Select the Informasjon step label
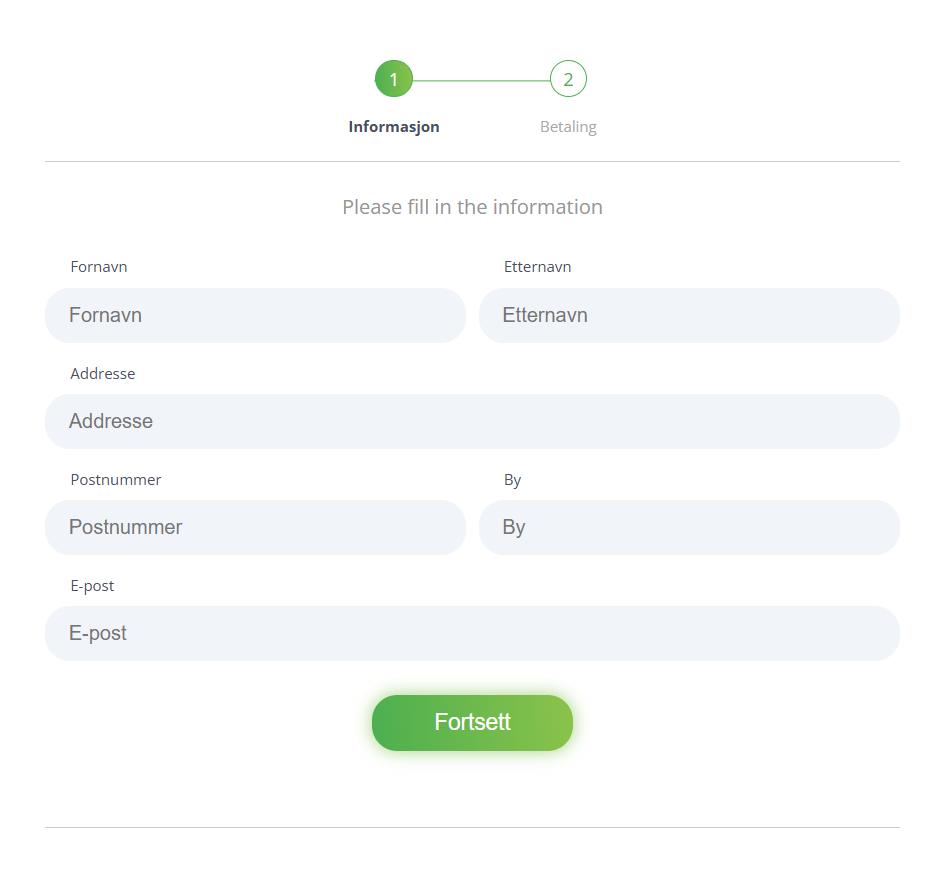This screenshot has height=882, width=939. coord(394,127)
